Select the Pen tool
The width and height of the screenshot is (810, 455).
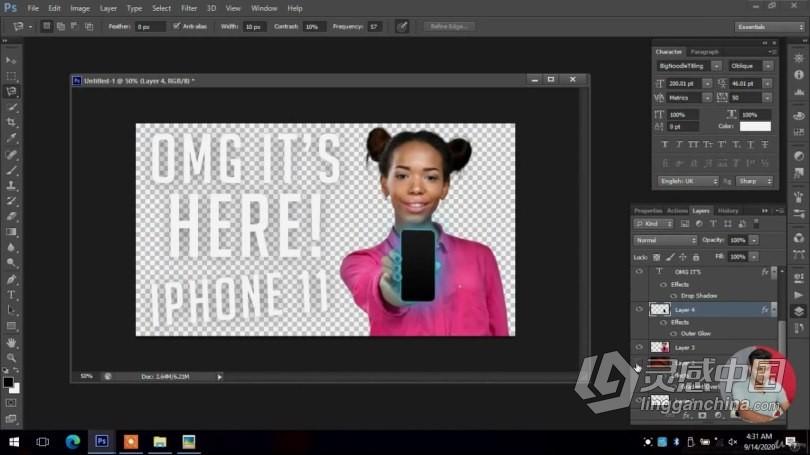coord(11,279)
